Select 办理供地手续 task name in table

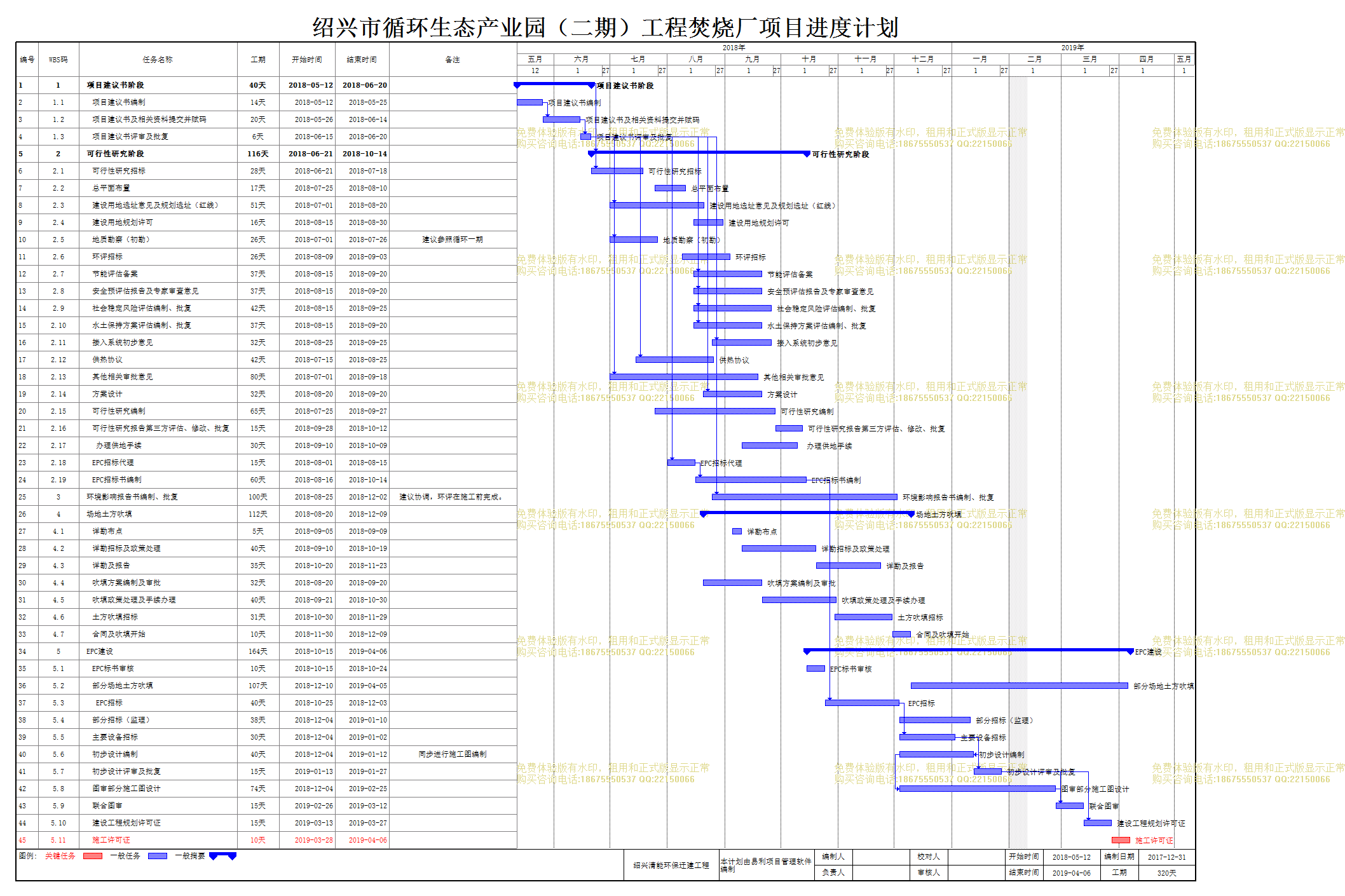click(x=119, y=445)
